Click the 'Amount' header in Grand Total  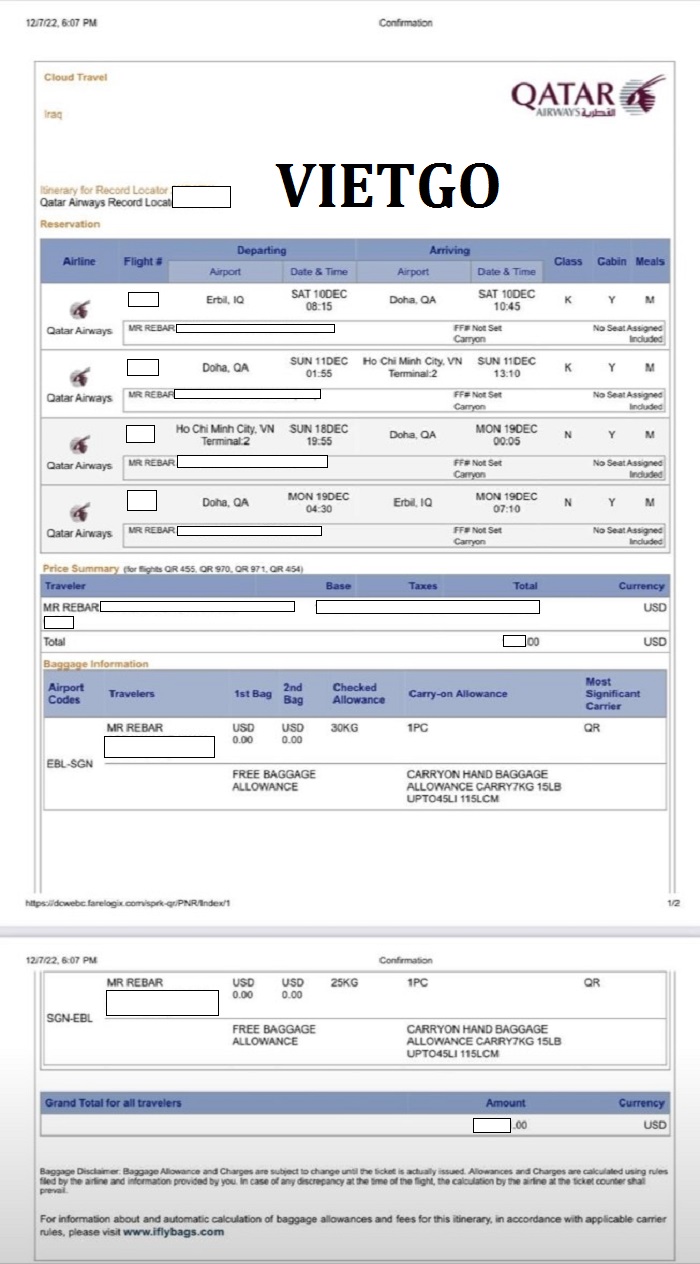[x=505, y=1103]
